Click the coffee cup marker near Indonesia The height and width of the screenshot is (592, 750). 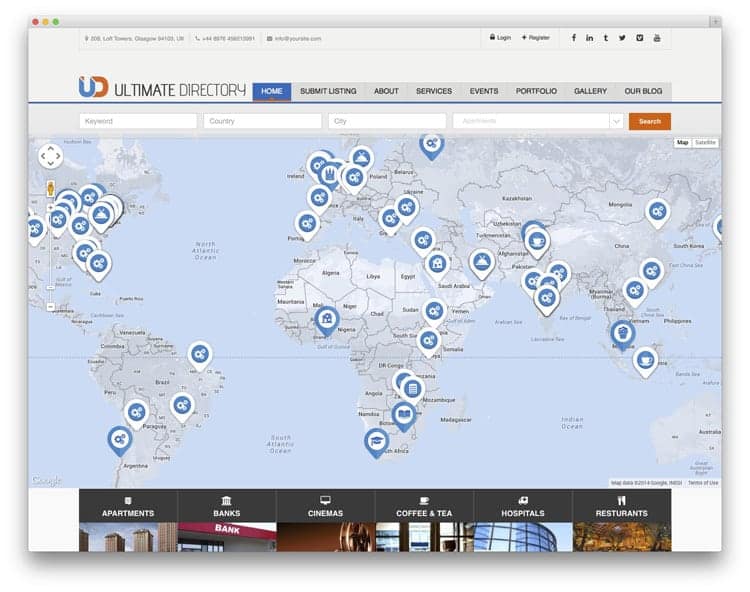(645, 360)
